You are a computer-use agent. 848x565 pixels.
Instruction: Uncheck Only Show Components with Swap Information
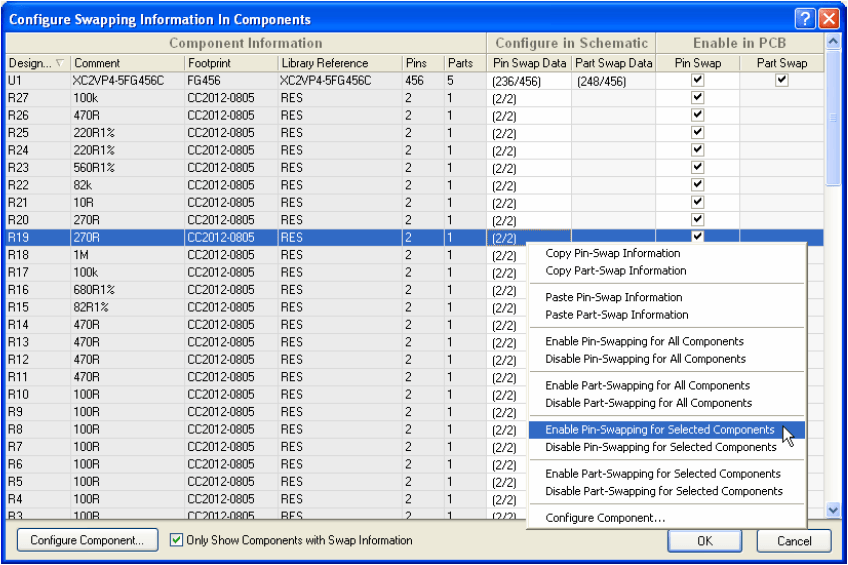(176, 540)
